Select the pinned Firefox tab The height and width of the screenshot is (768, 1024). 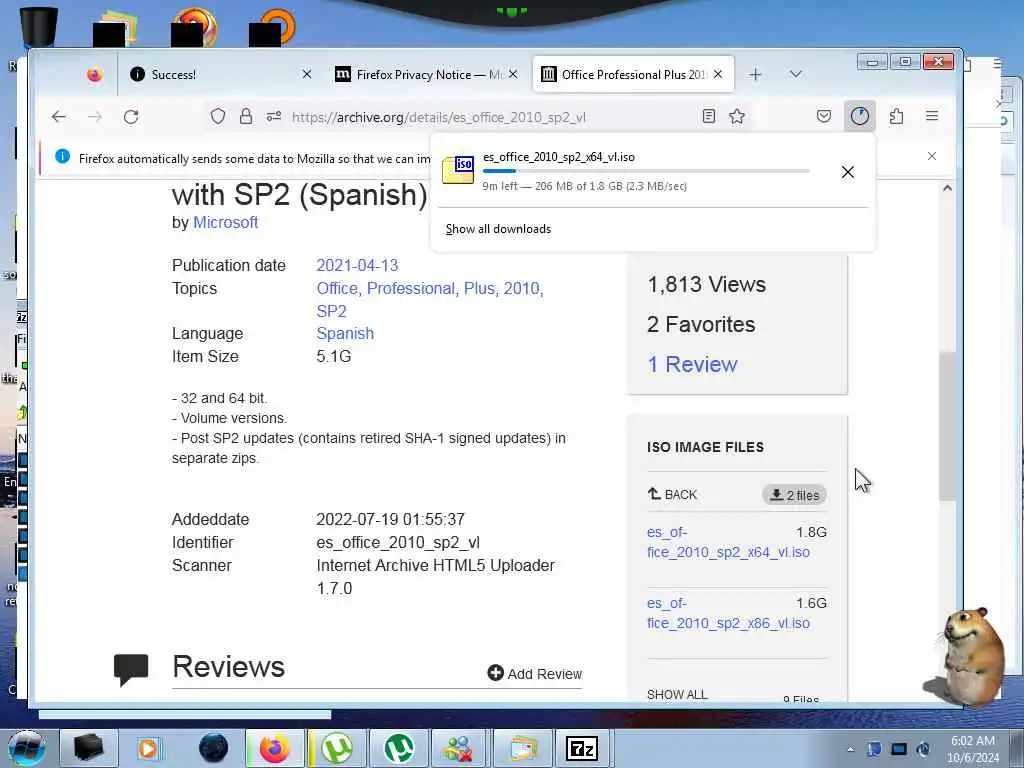pyautogui.click(x=95, y=75)
